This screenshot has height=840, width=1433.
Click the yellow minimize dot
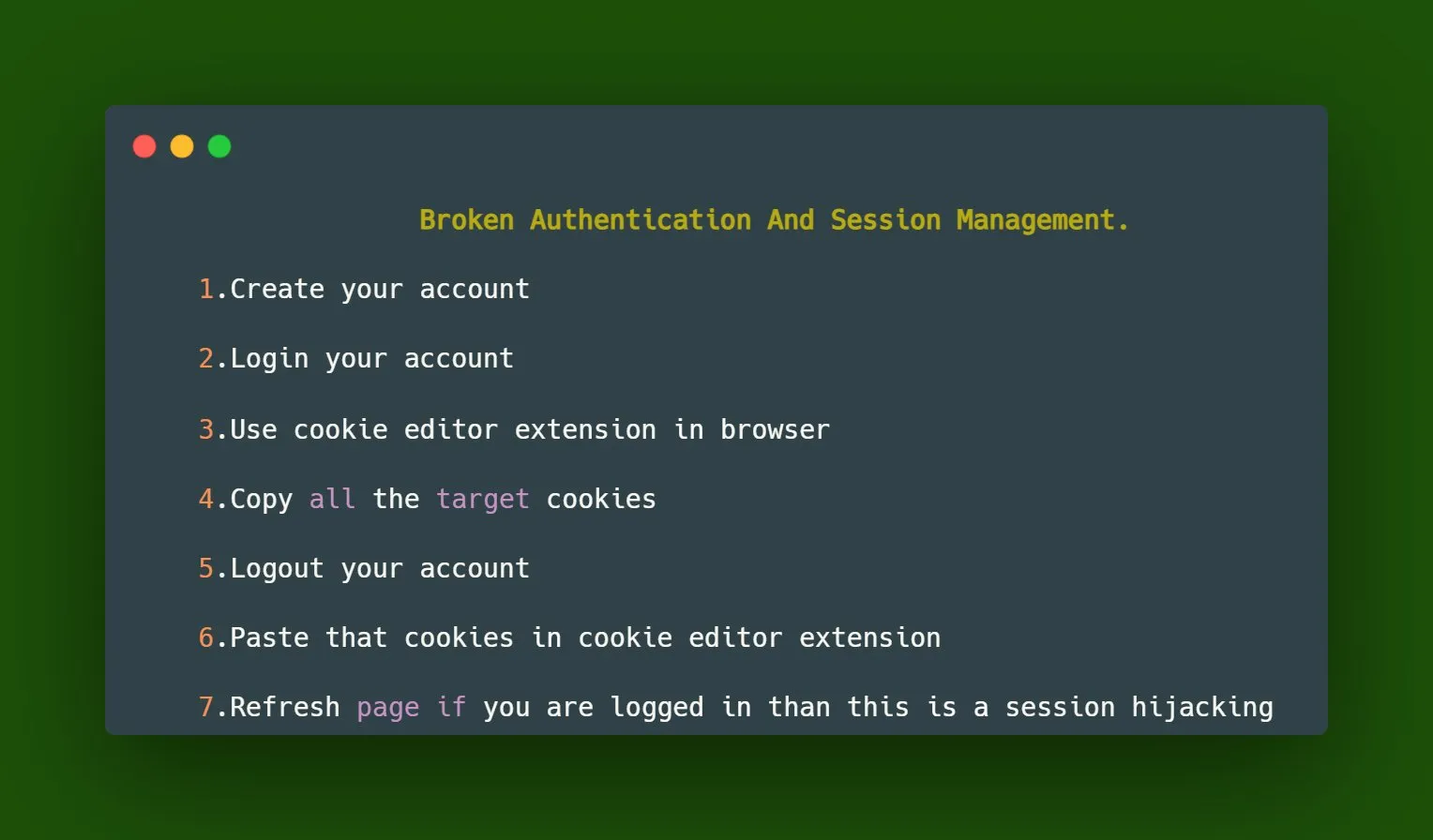point(182,146)
